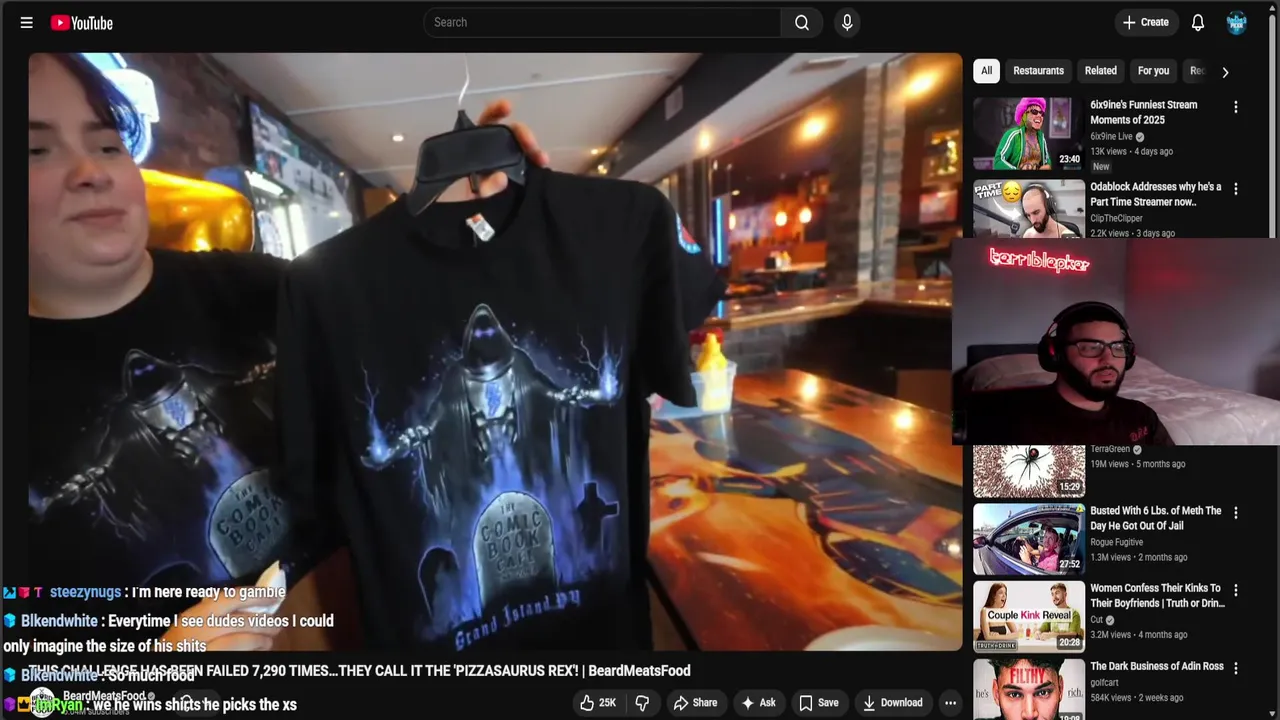The image size is (1280, 720).
Task: Select the All filter chip
Action: click(986, 71)
